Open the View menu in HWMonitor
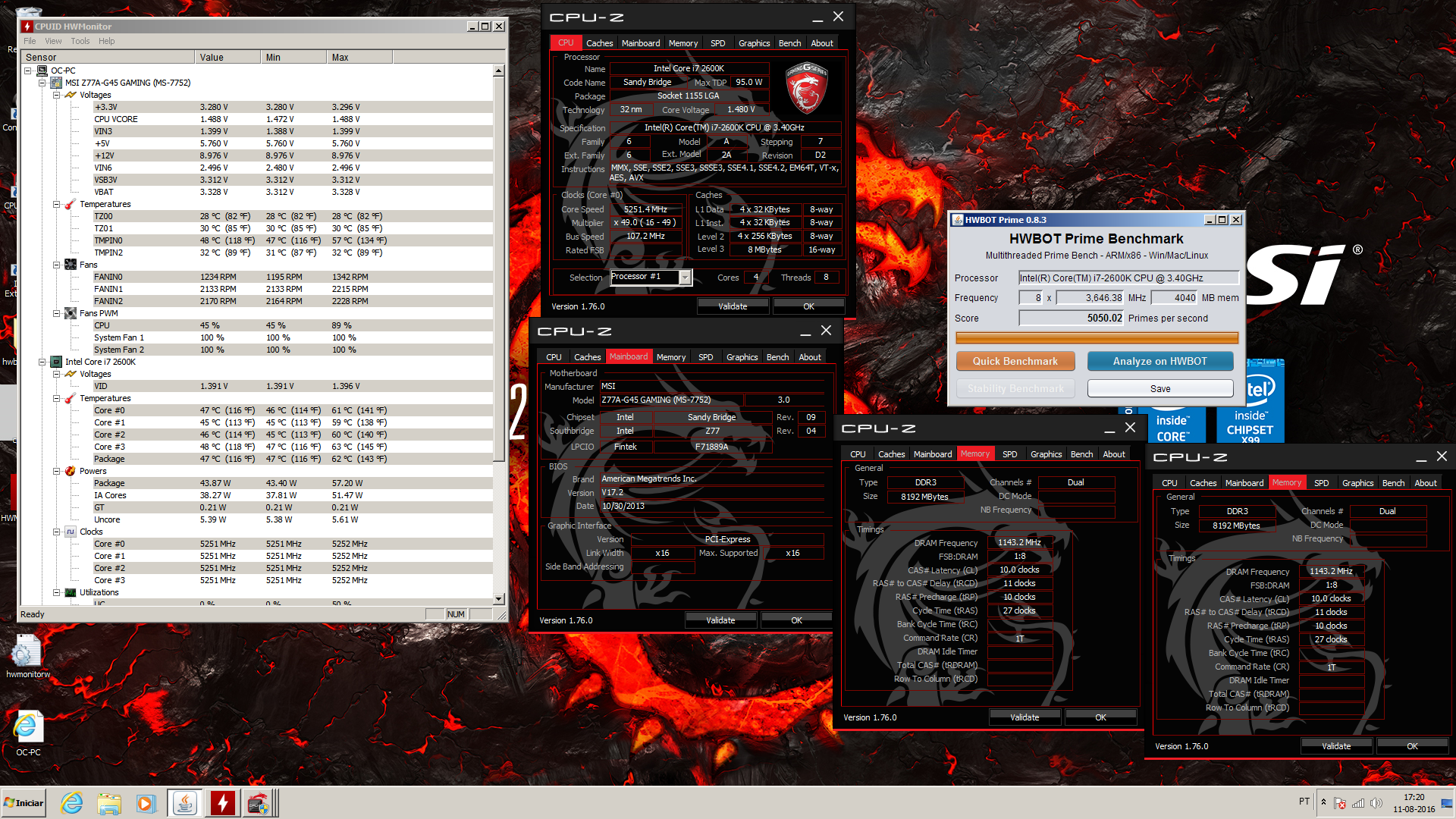The image size is (1456, 819). tap(53, 41)
